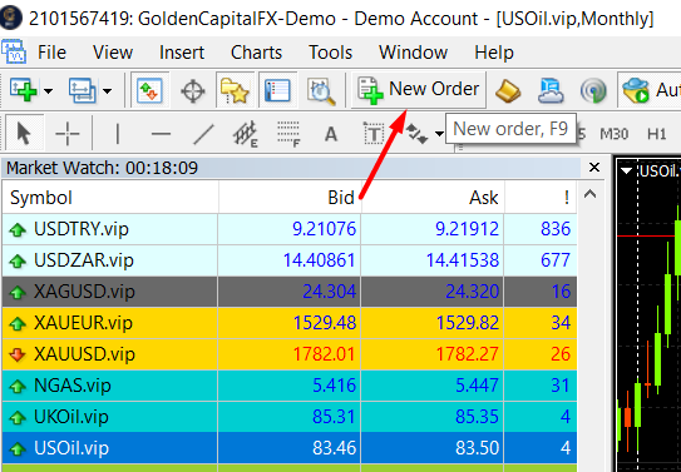
Task: Select the Cursor arrow tool
Action: pos(24,133)
